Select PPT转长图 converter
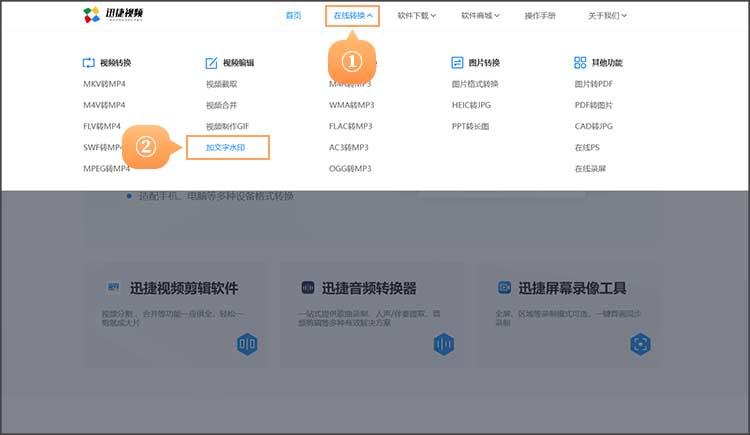 [470, 126]
